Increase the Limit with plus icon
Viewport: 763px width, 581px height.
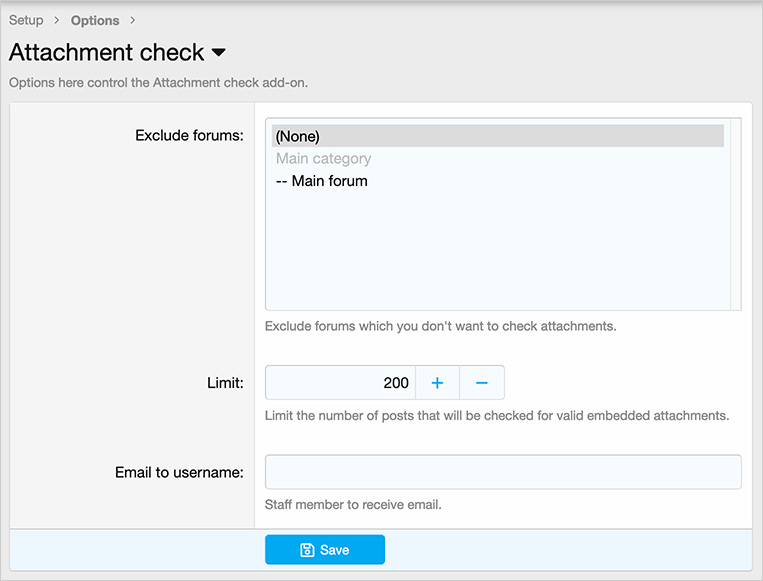coord(437,383)
